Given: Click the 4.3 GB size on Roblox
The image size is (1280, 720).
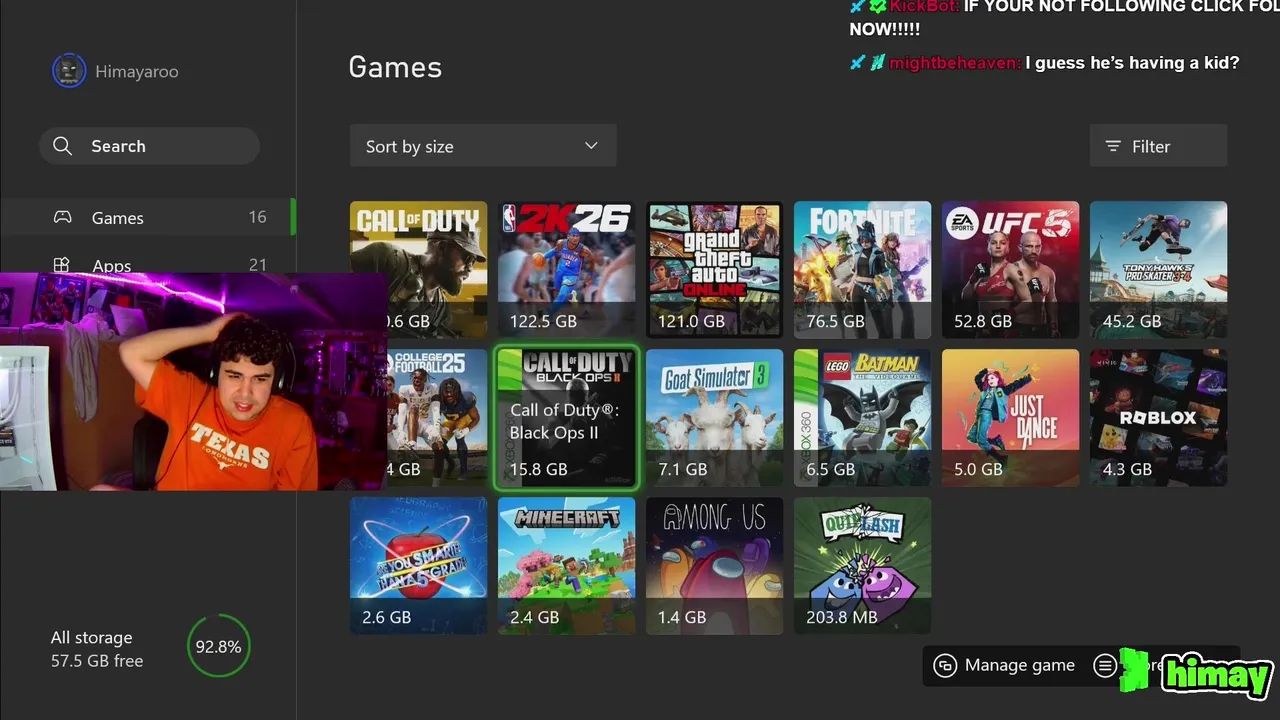Looking at the screenshot, I should point(1126,469).
